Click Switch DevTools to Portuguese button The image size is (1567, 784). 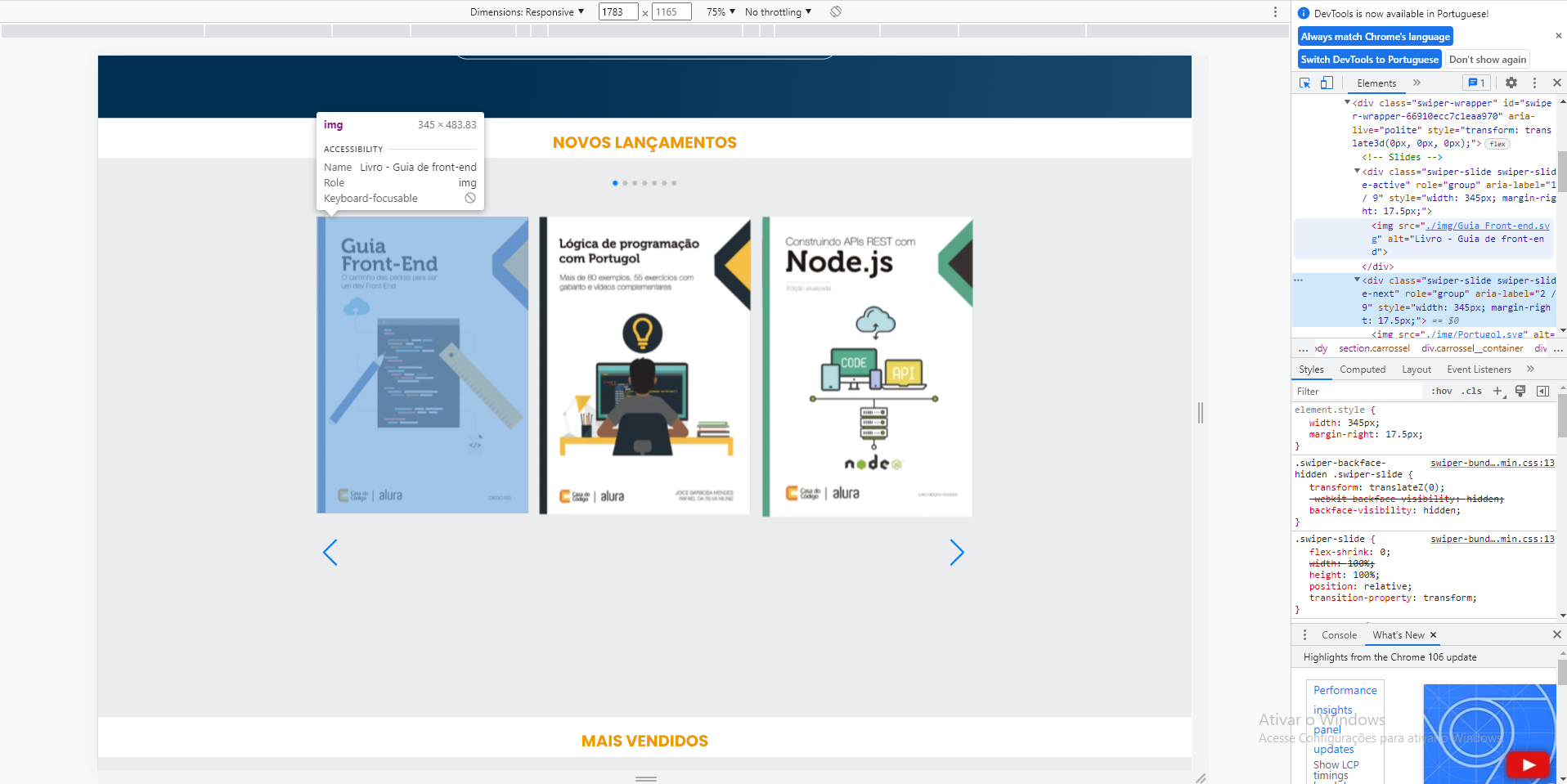(x=1370, y=60)
